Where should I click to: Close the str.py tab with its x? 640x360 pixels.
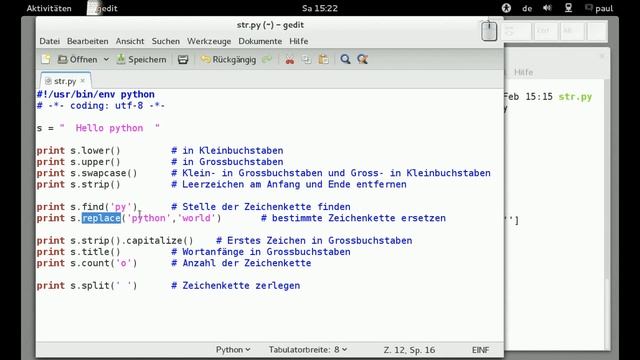tap(83, 81)
